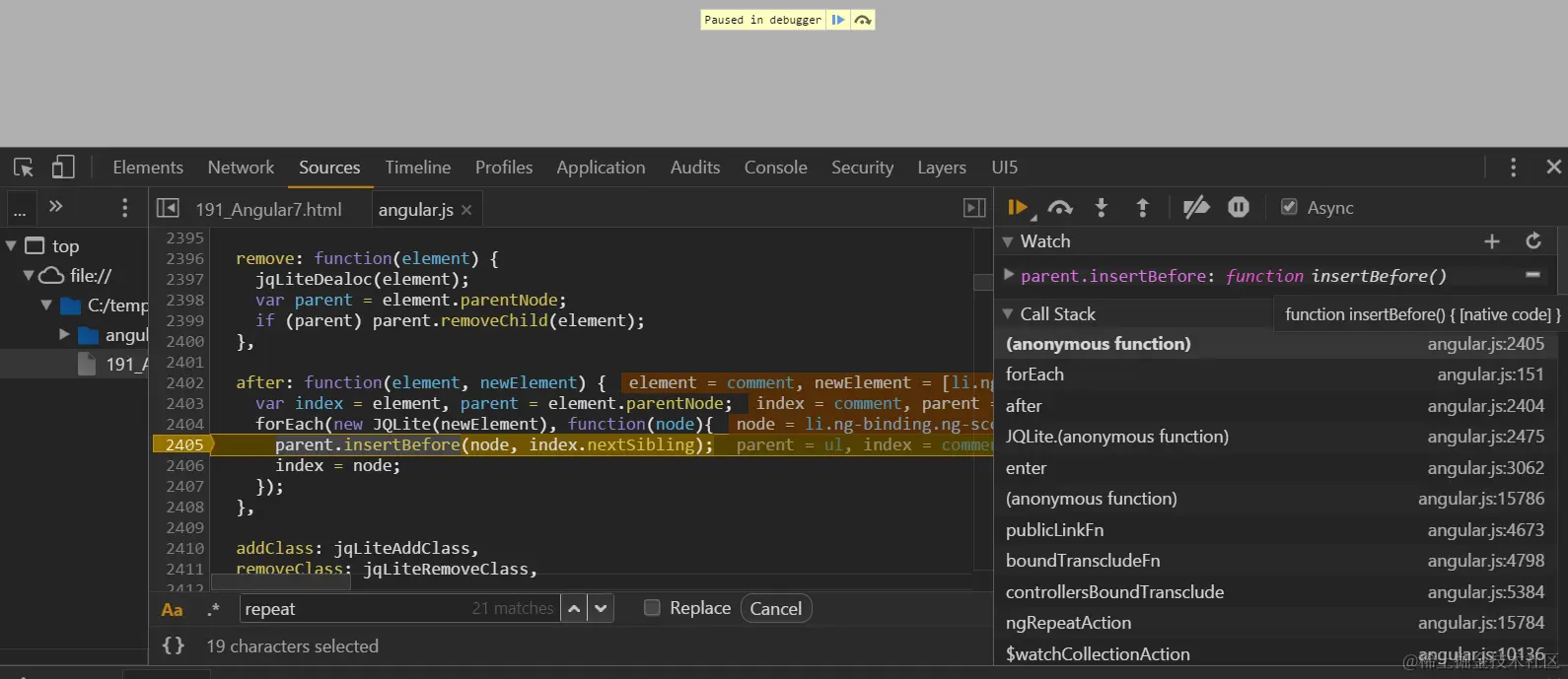Activate the inspect element picker icon
The height and width of the screenshot is (679, 1568).
[24, 168]
